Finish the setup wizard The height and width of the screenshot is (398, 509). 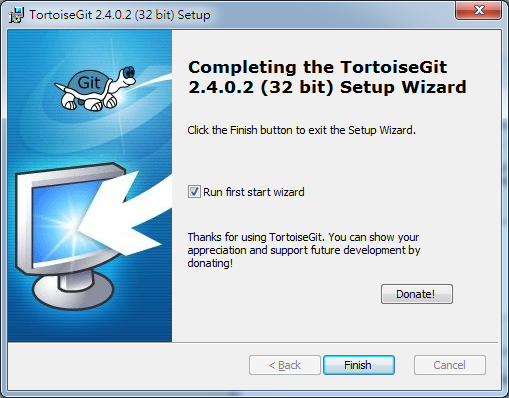359,365
